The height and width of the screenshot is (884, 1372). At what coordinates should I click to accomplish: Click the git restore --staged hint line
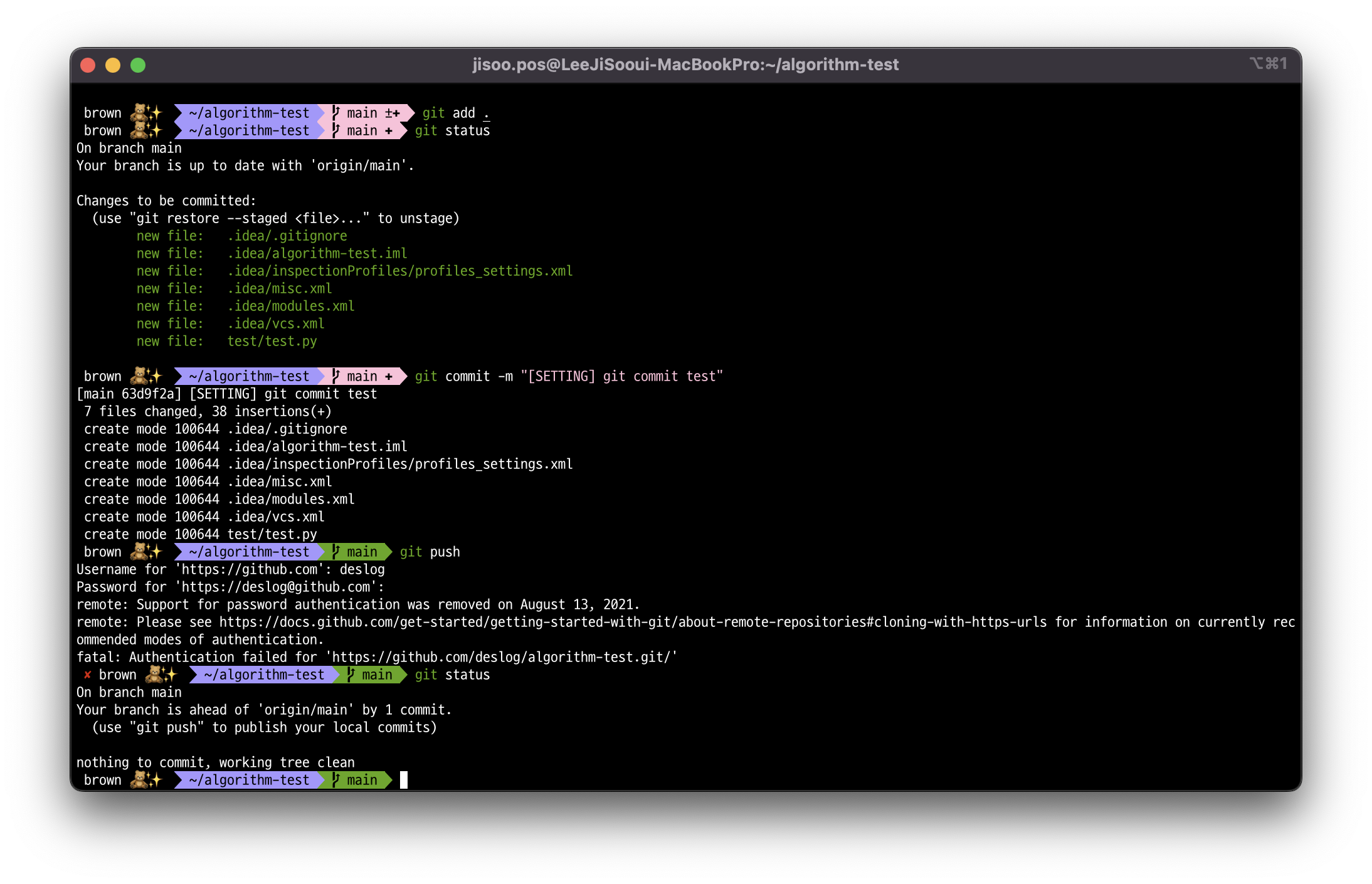[x=276, y=218]
